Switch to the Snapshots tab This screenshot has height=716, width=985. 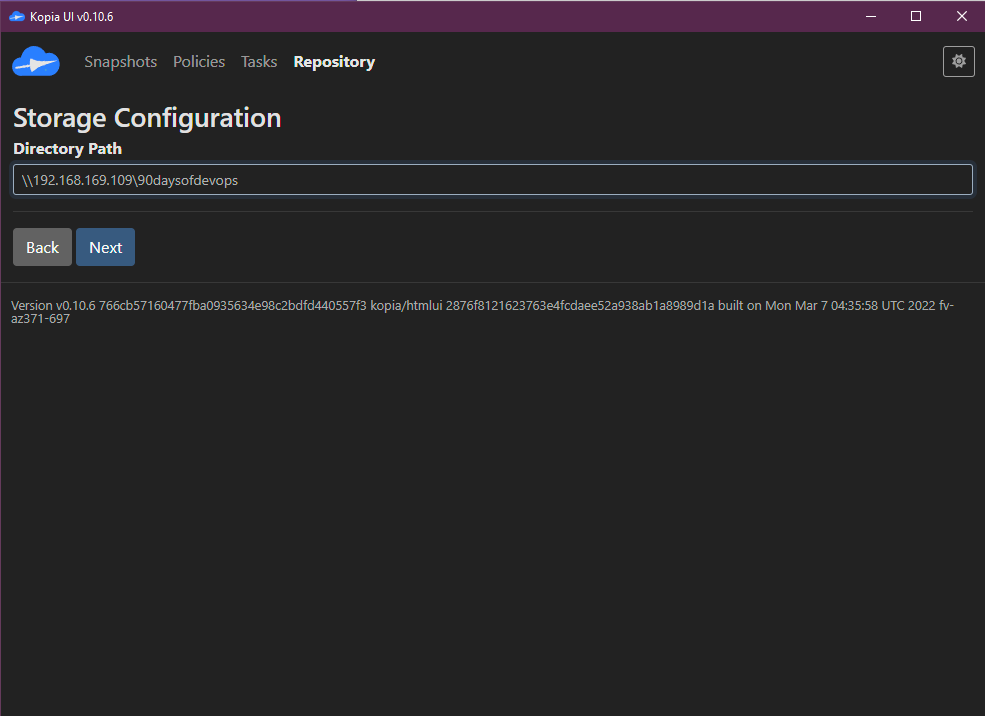(120, 62)
